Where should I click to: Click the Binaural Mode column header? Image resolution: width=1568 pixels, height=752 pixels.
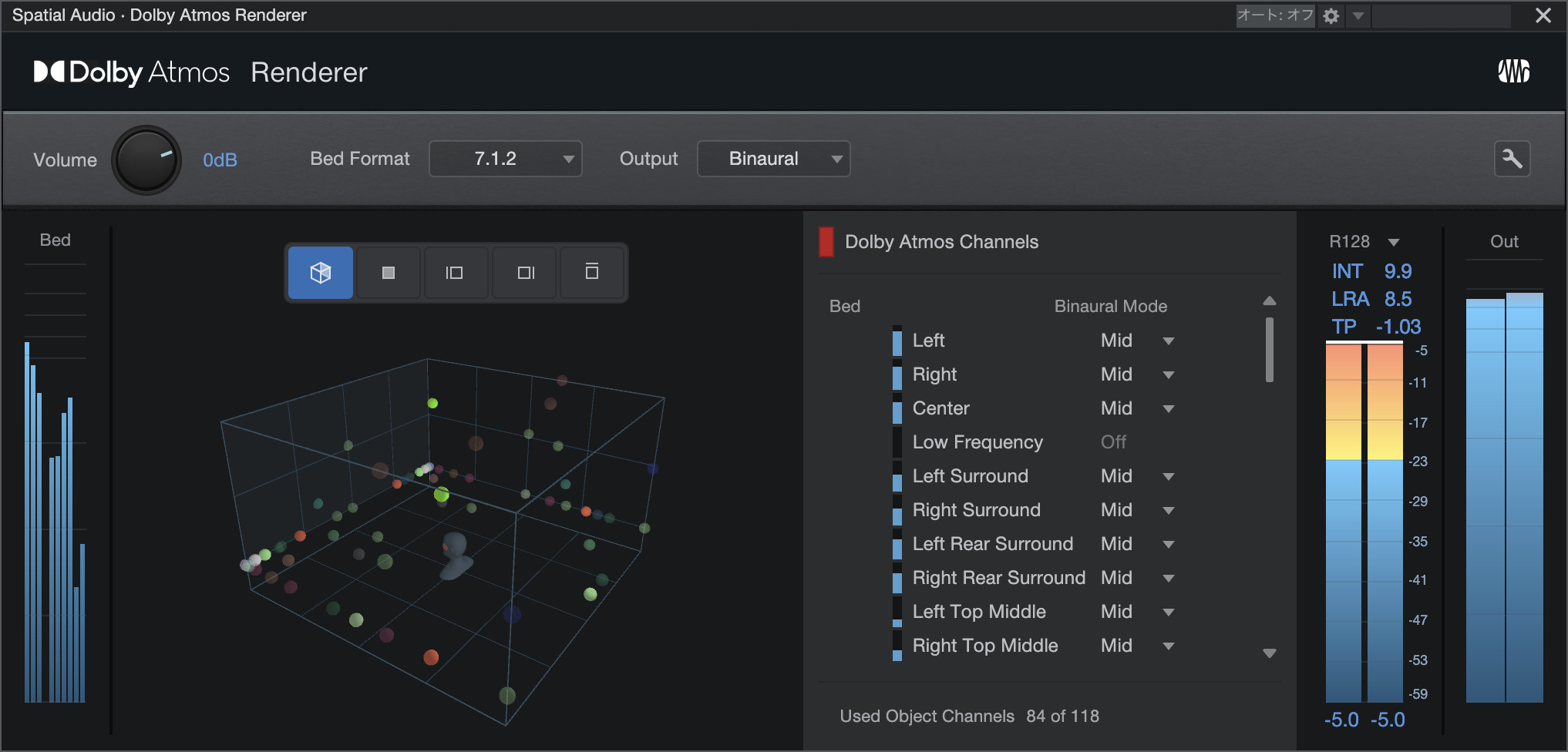point(1111,307)
